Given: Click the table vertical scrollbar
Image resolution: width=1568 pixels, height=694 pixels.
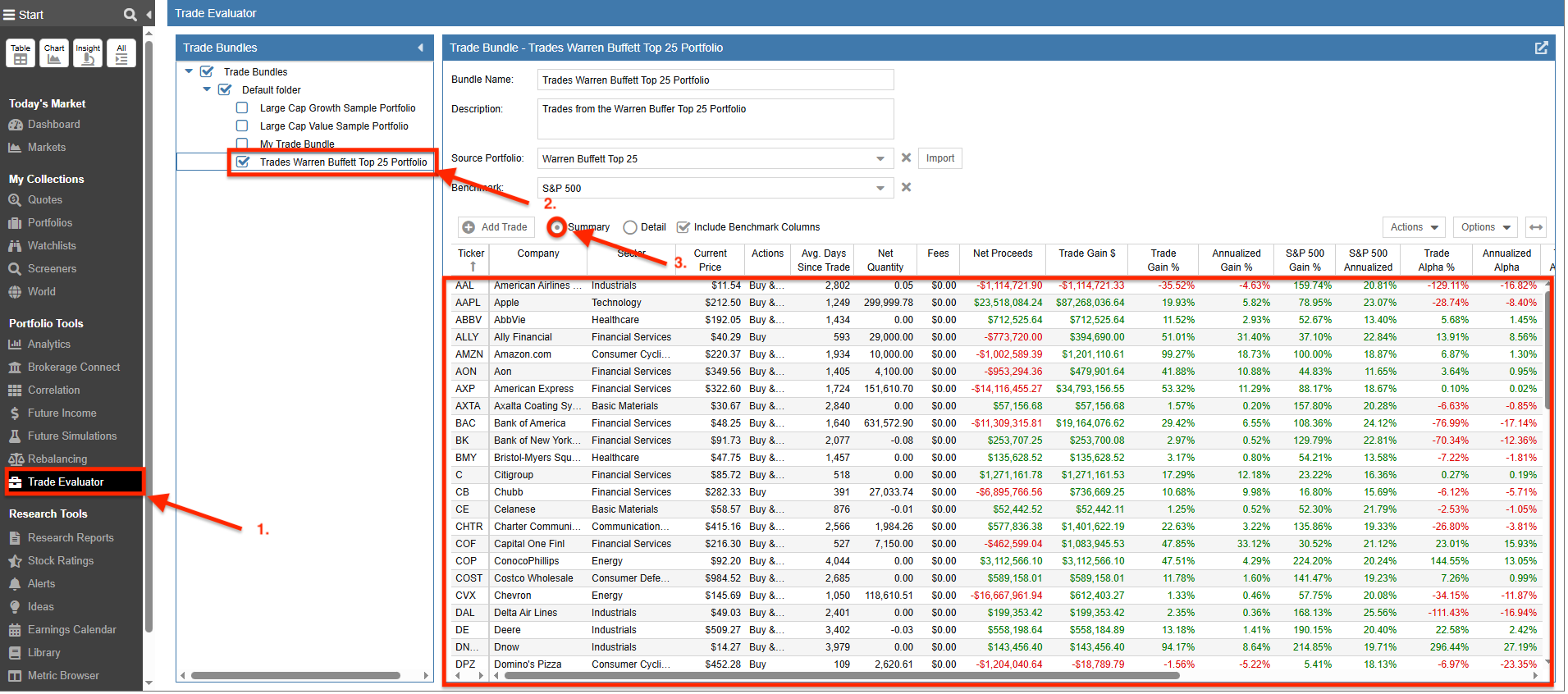Looking at the screenshot, I should tap(1548, 349).
